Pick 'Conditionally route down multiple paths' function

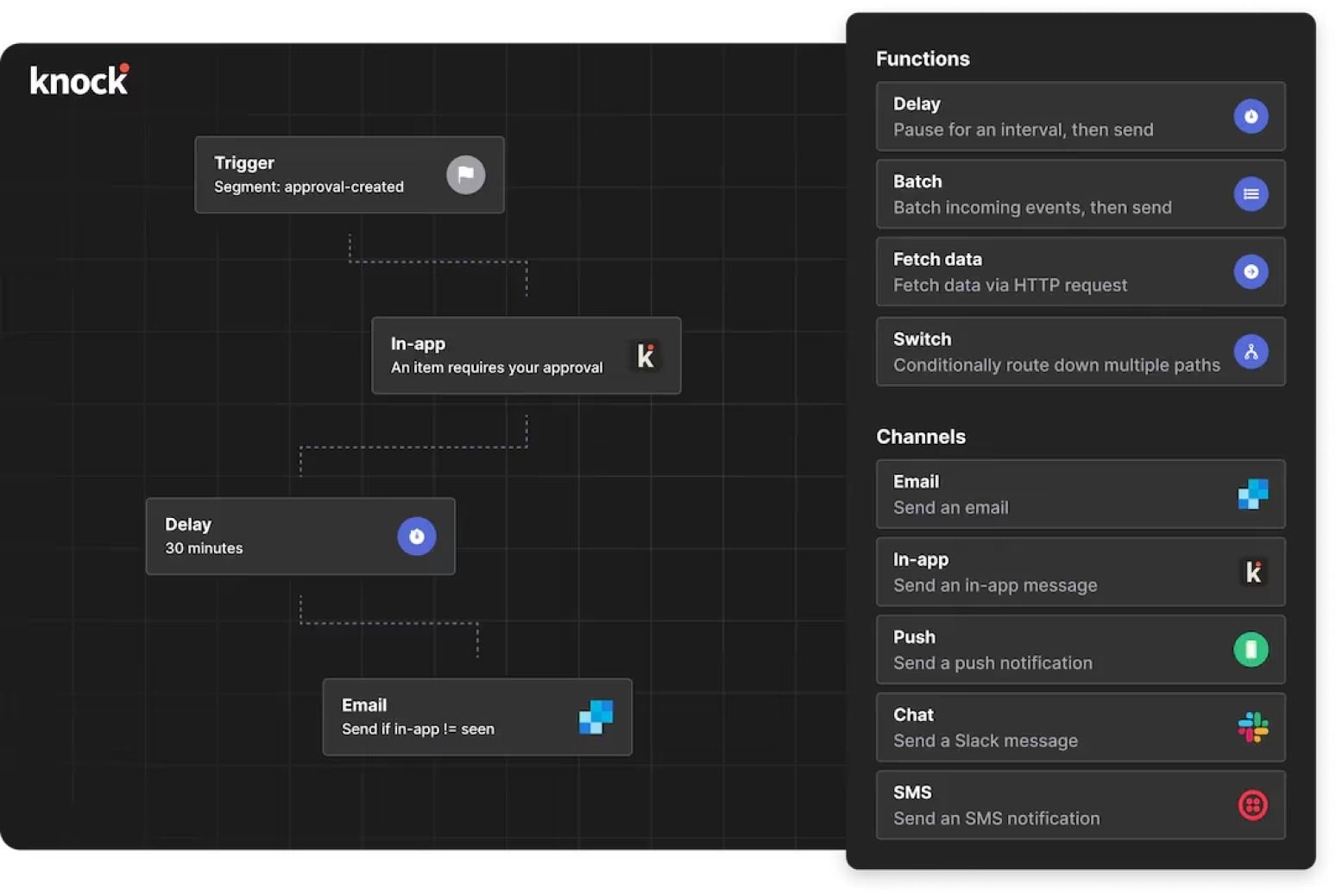coord(1056,365)
